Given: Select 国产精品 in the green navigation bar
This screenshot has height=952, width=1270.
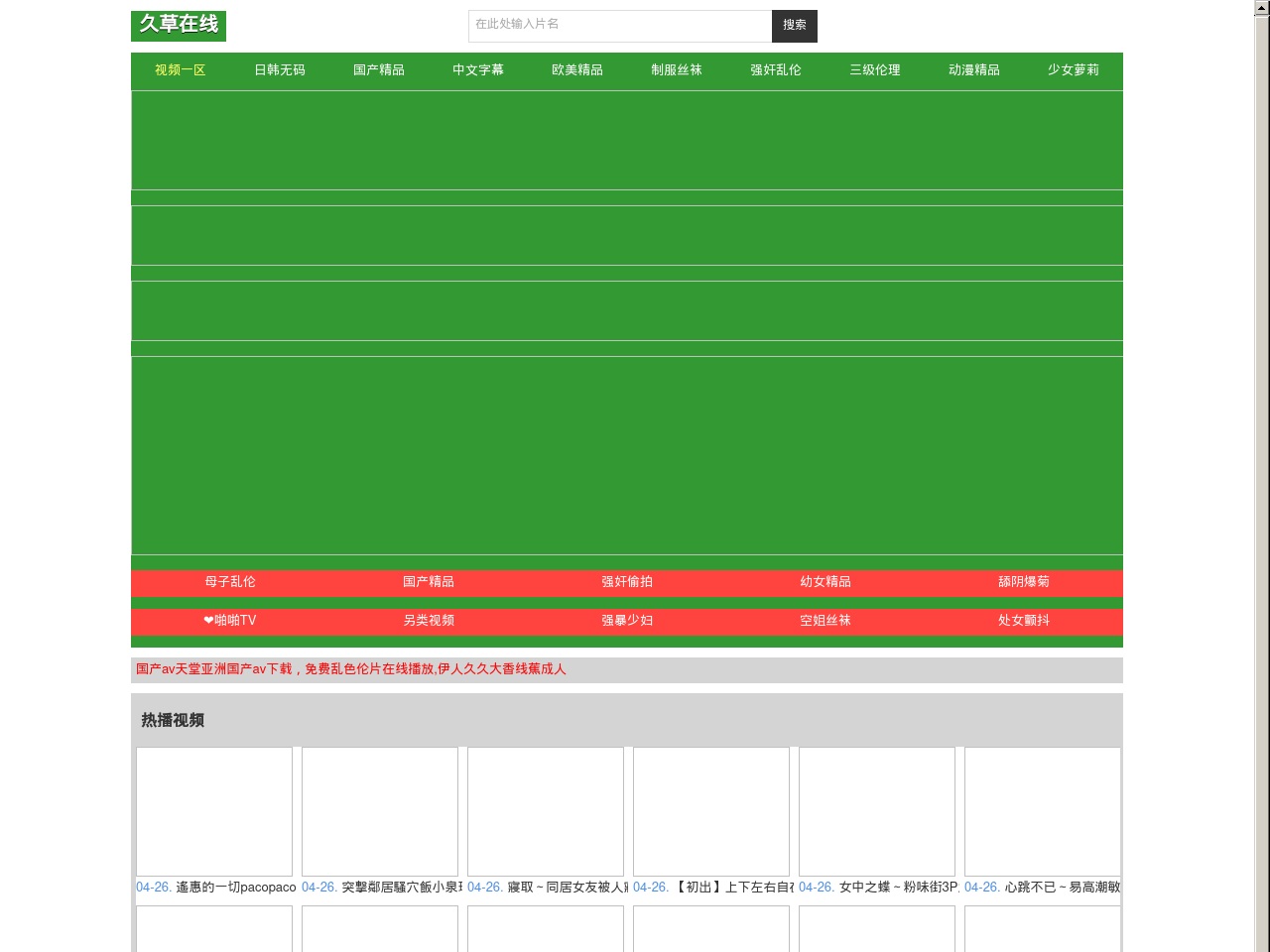Looking at the screenshot, I should pos(379,70).
